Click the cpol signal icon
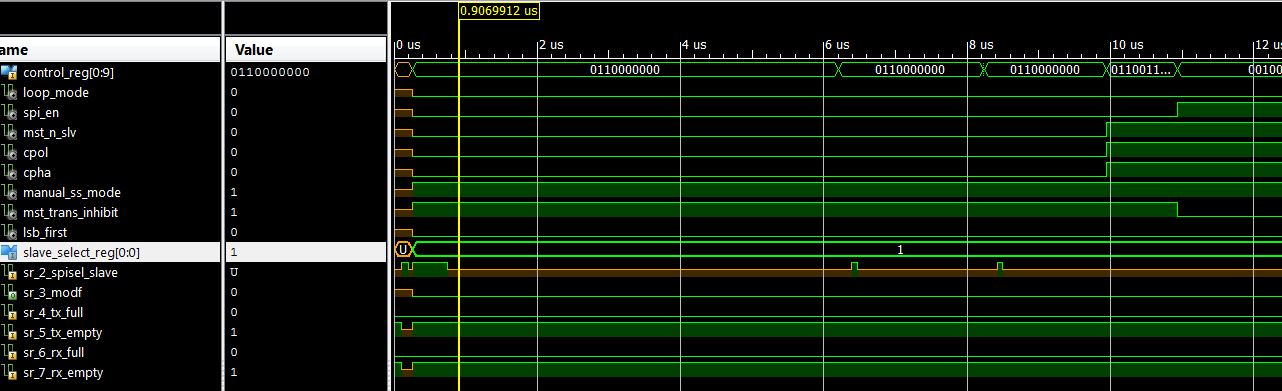The height and width of the screenshot is (391, 1282). point(9,152)
